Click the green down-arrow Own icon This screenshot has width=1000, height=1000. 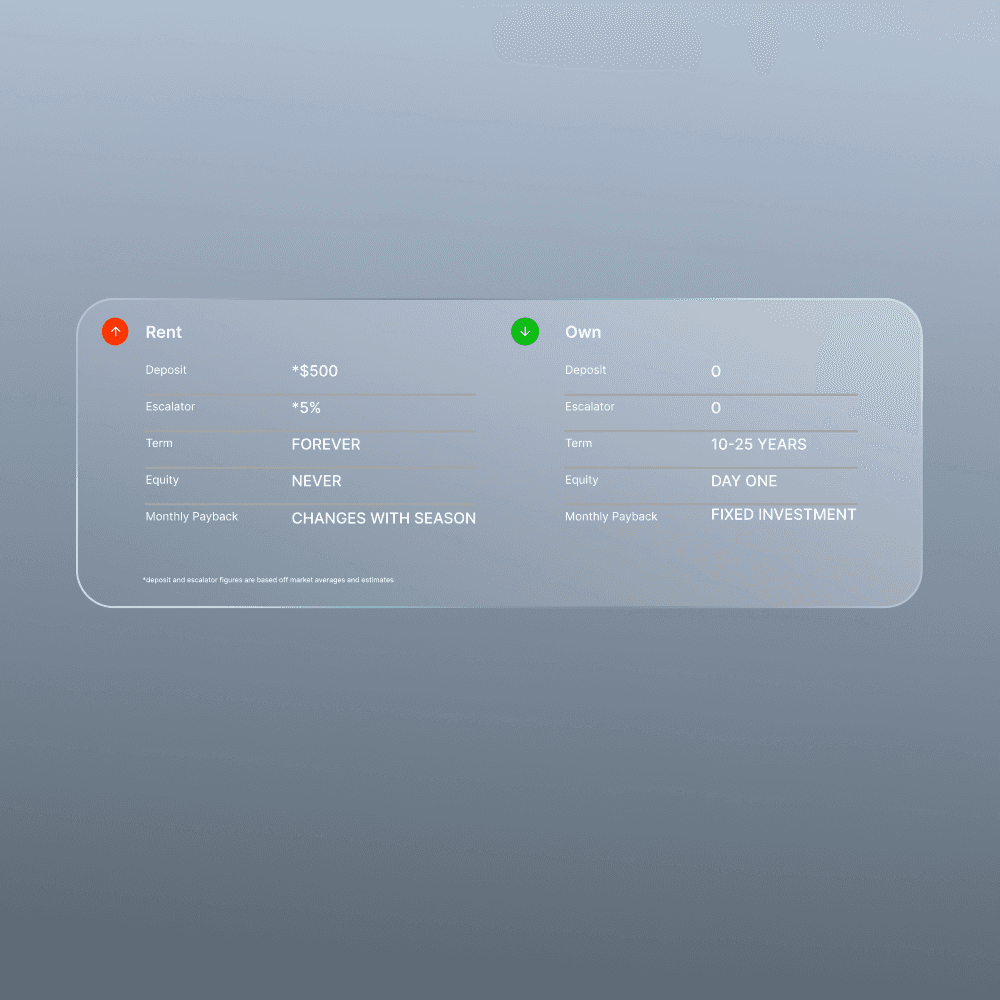[525, 332]
